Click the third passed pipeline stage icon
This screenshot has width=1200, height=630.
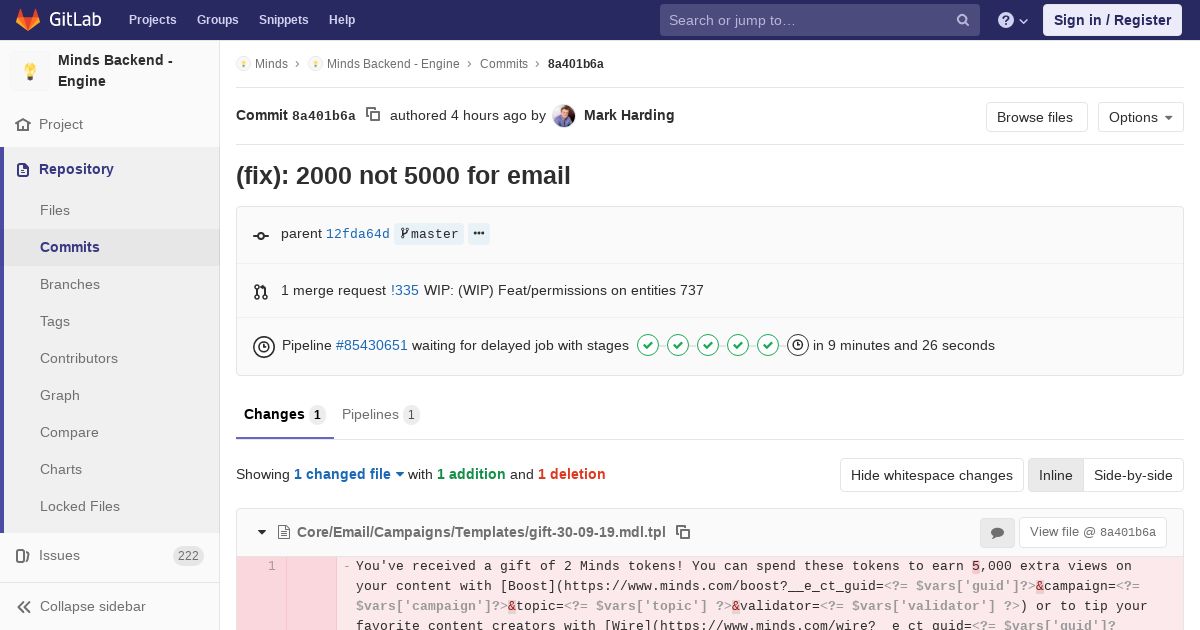click(x=708, y=346)
